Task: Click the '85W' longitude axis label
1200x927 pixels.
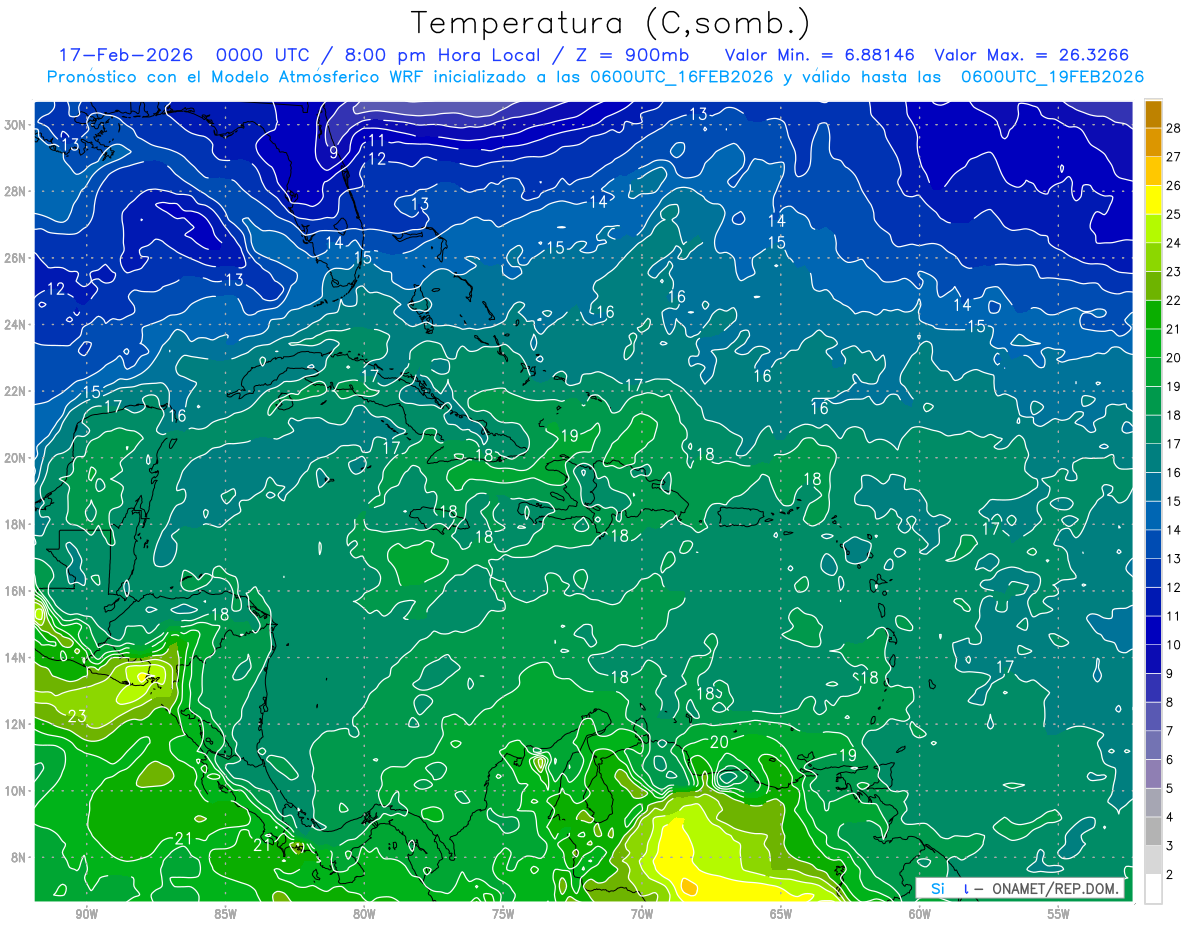Action: click(x=225, y=913)
